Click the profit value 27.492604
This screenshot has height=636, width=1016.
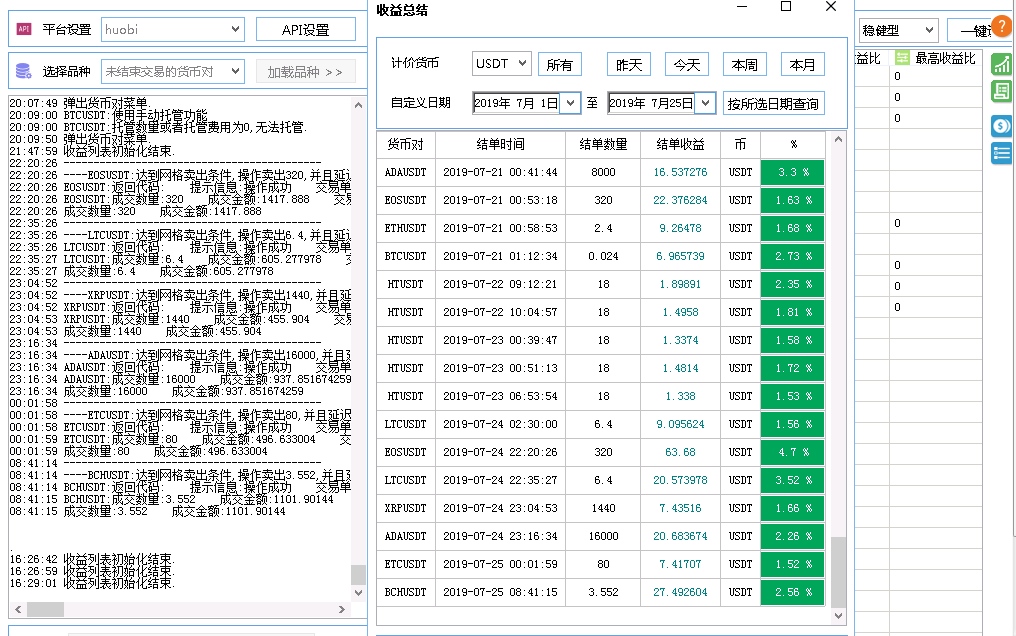point(680,592)
